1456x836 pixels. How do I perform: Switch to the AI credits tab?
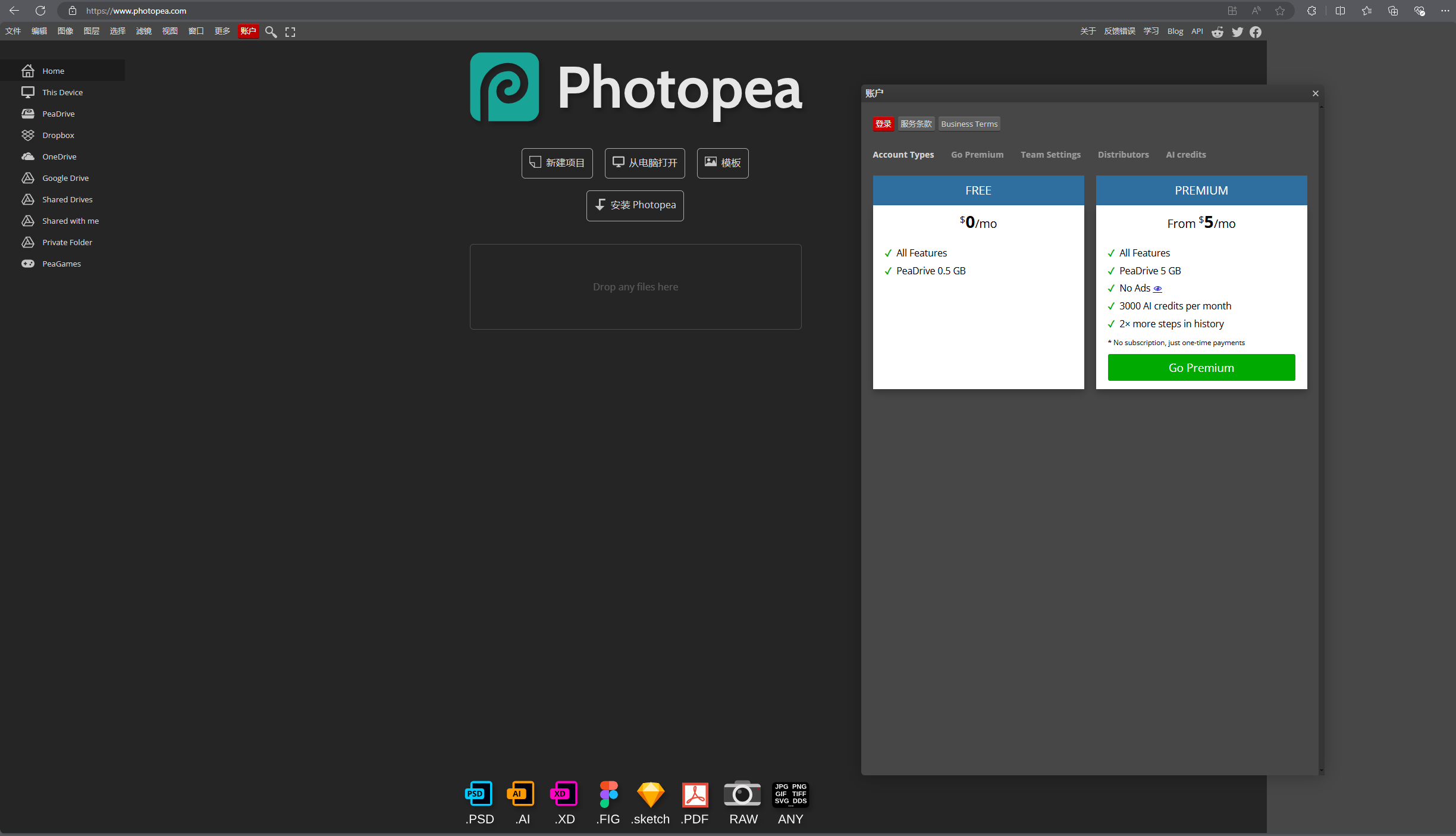click(x=1185, y=155)
